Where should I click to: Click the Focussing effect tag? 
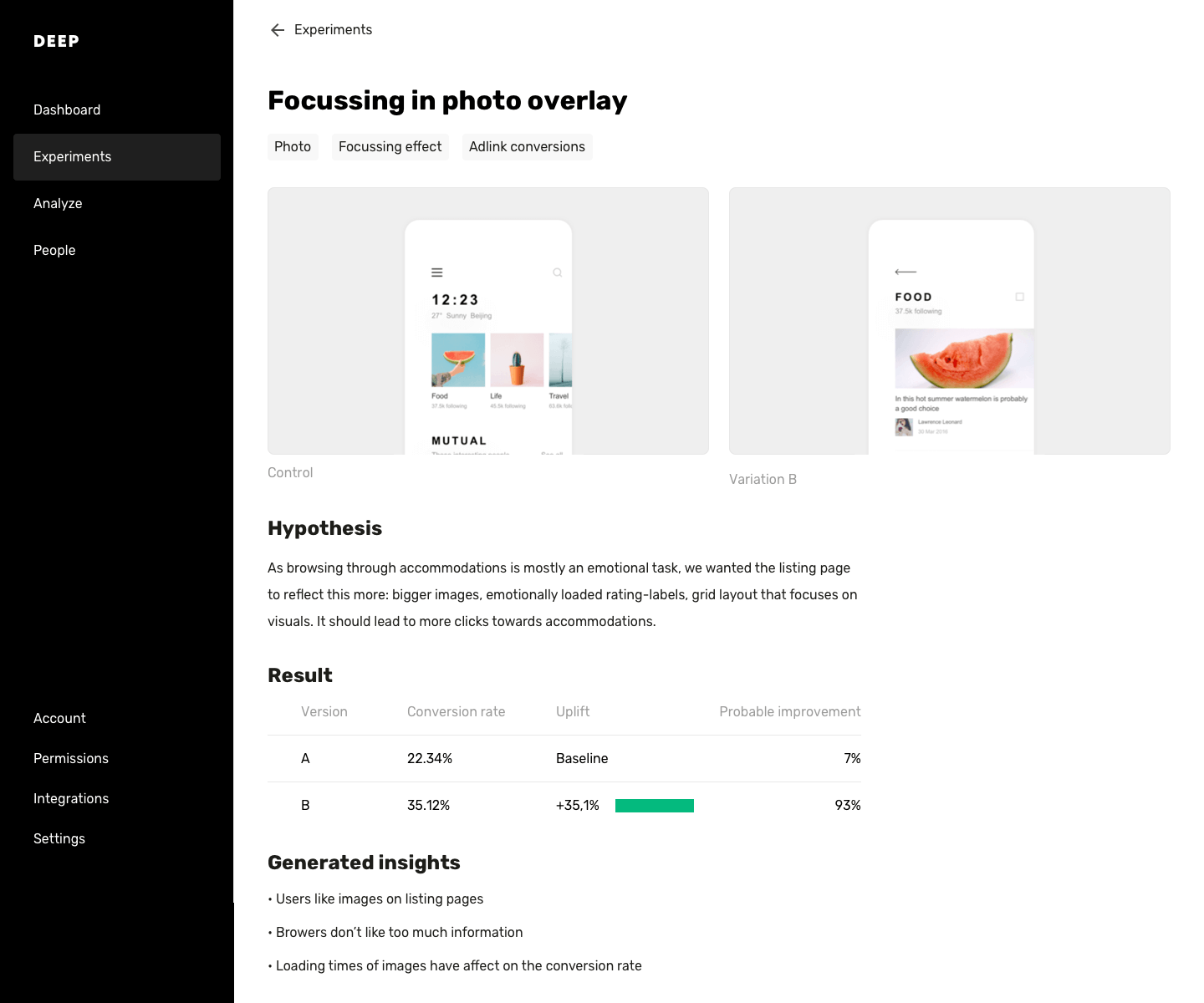tap(390, 147)
